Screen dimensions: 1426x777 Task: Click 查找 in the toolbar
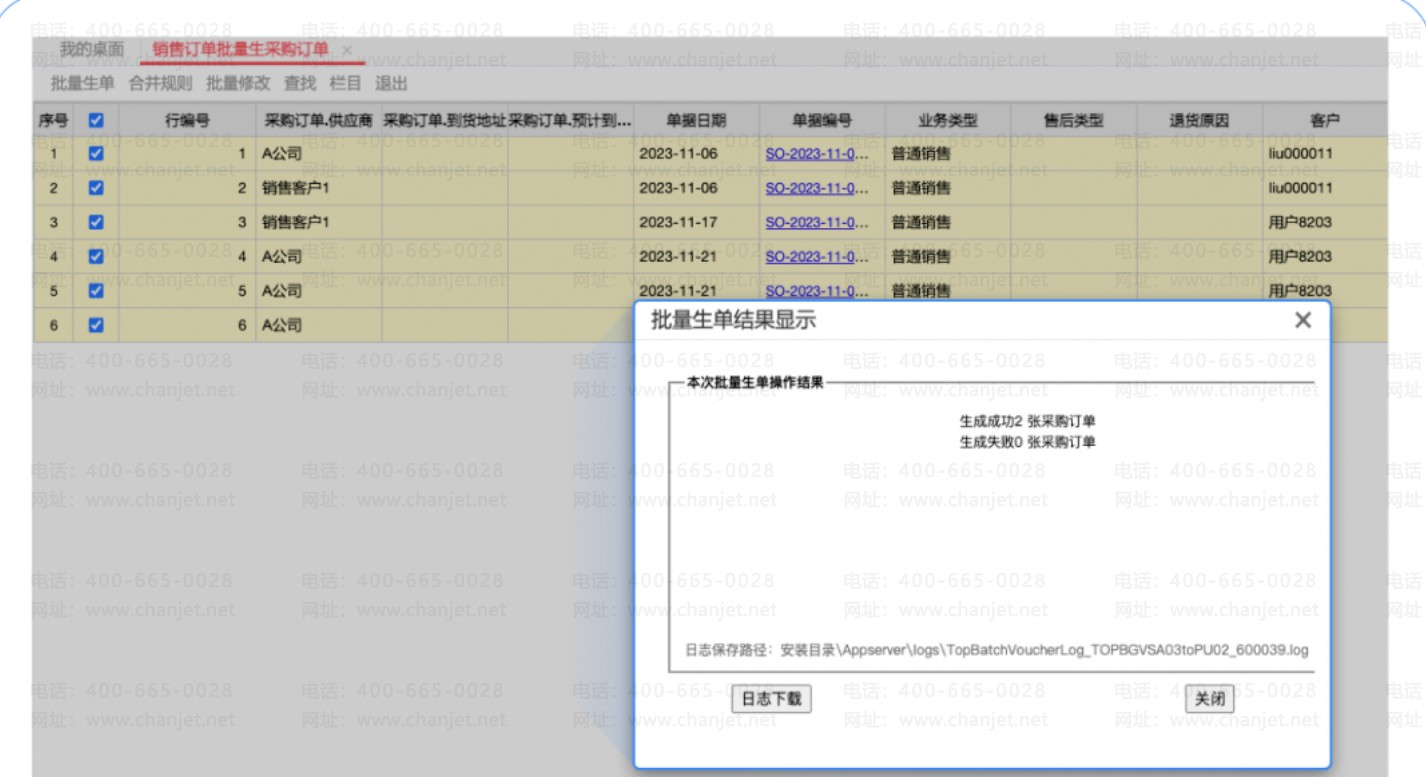point(300,83)
